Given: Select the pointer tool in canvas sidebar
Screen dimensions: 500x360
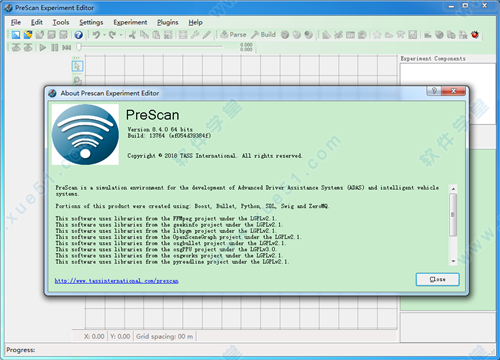Looking at the screenshot, I should 77,66.
